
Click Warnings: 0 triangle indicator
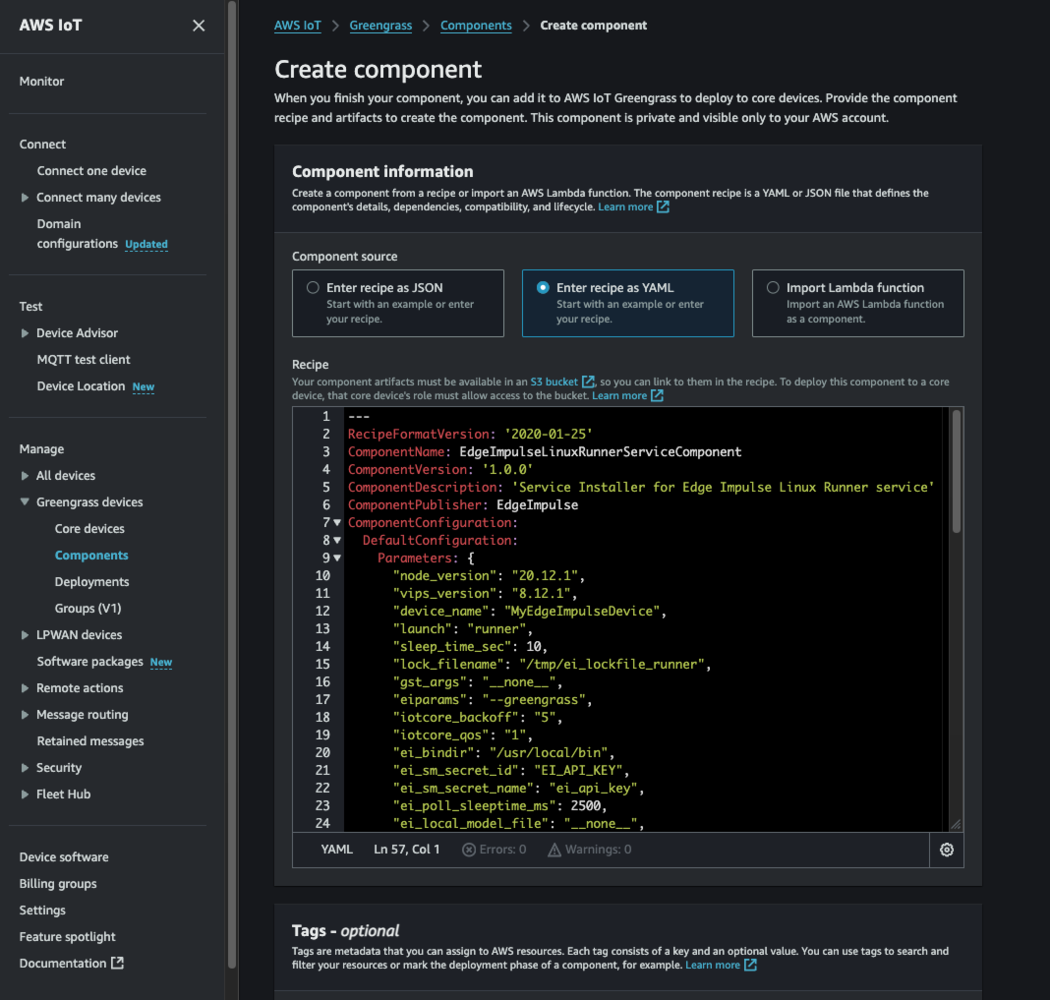(x=554, y=849)
